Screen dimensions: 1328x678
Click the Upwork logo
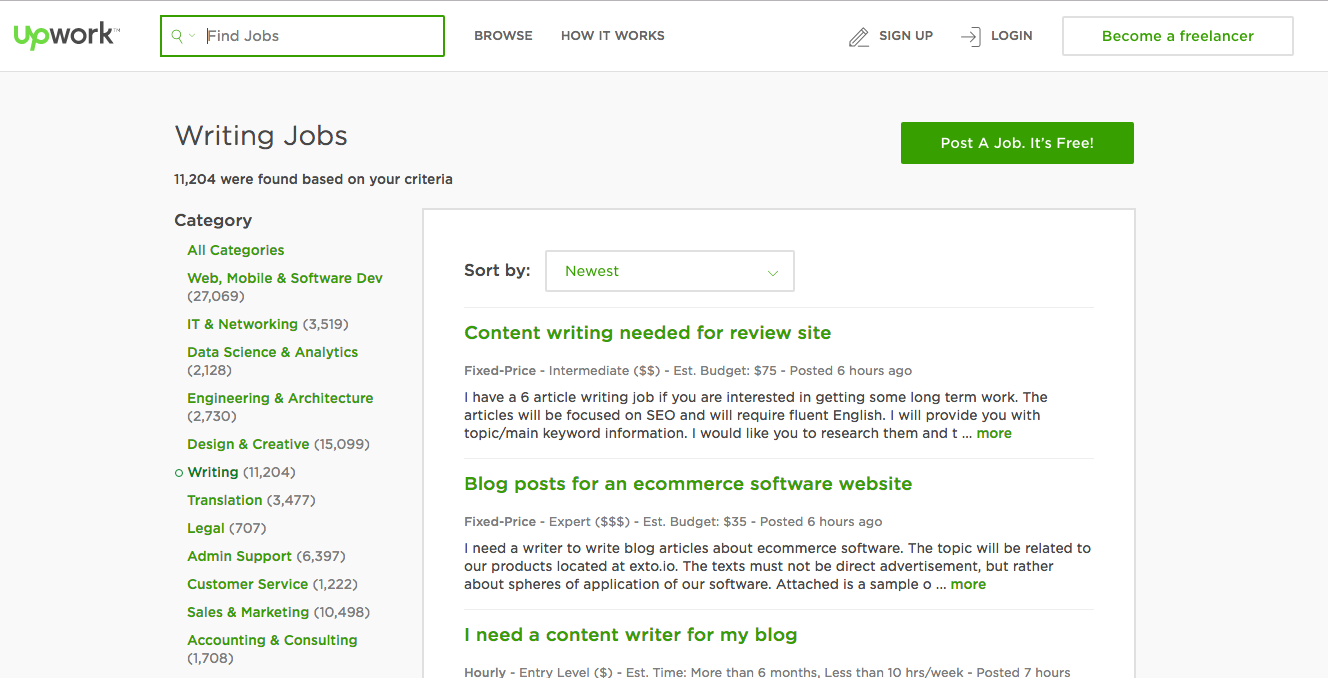(x=66, y=36)
